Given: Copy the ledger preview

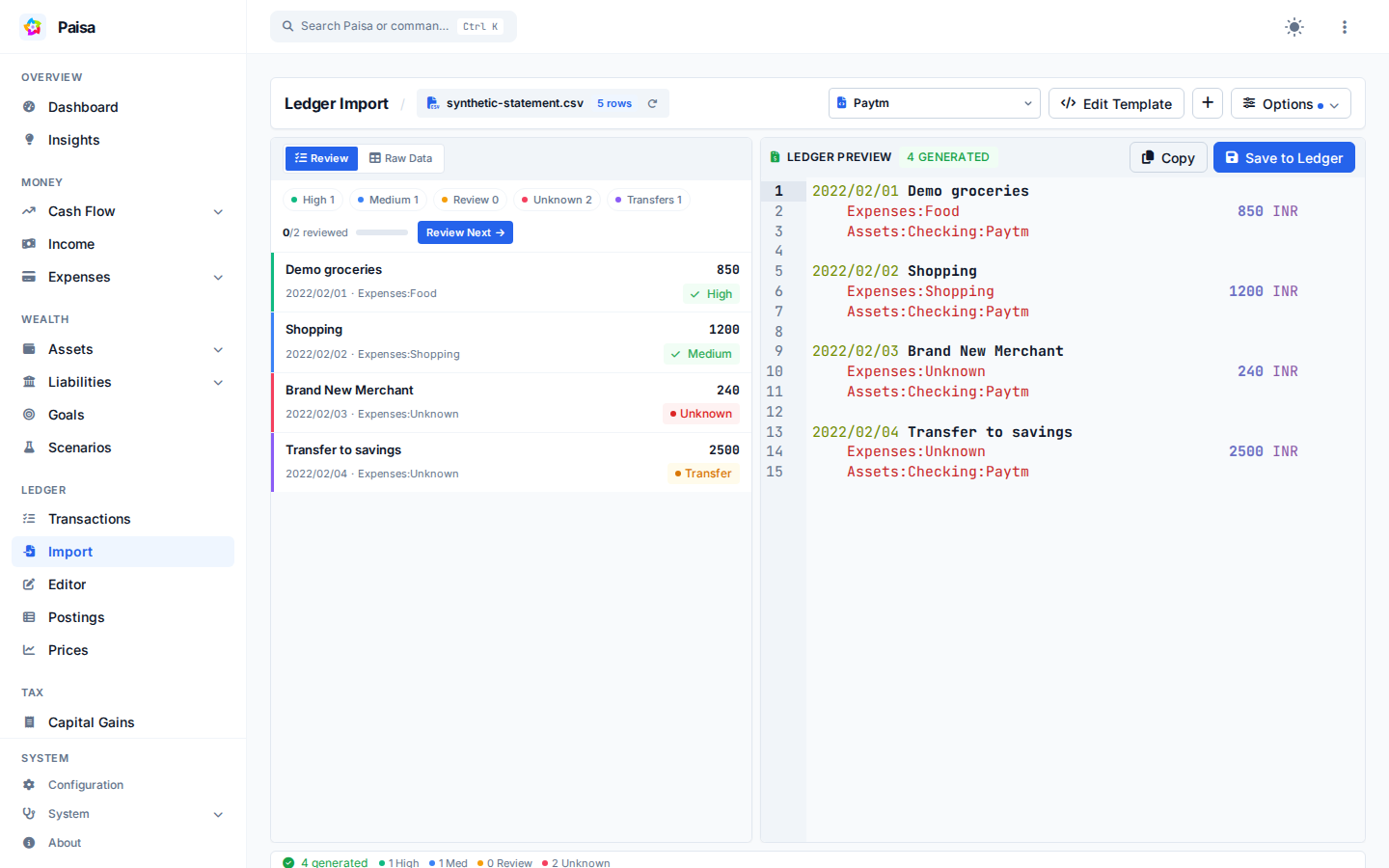Looking at the screenshot, I should 1168,157.
